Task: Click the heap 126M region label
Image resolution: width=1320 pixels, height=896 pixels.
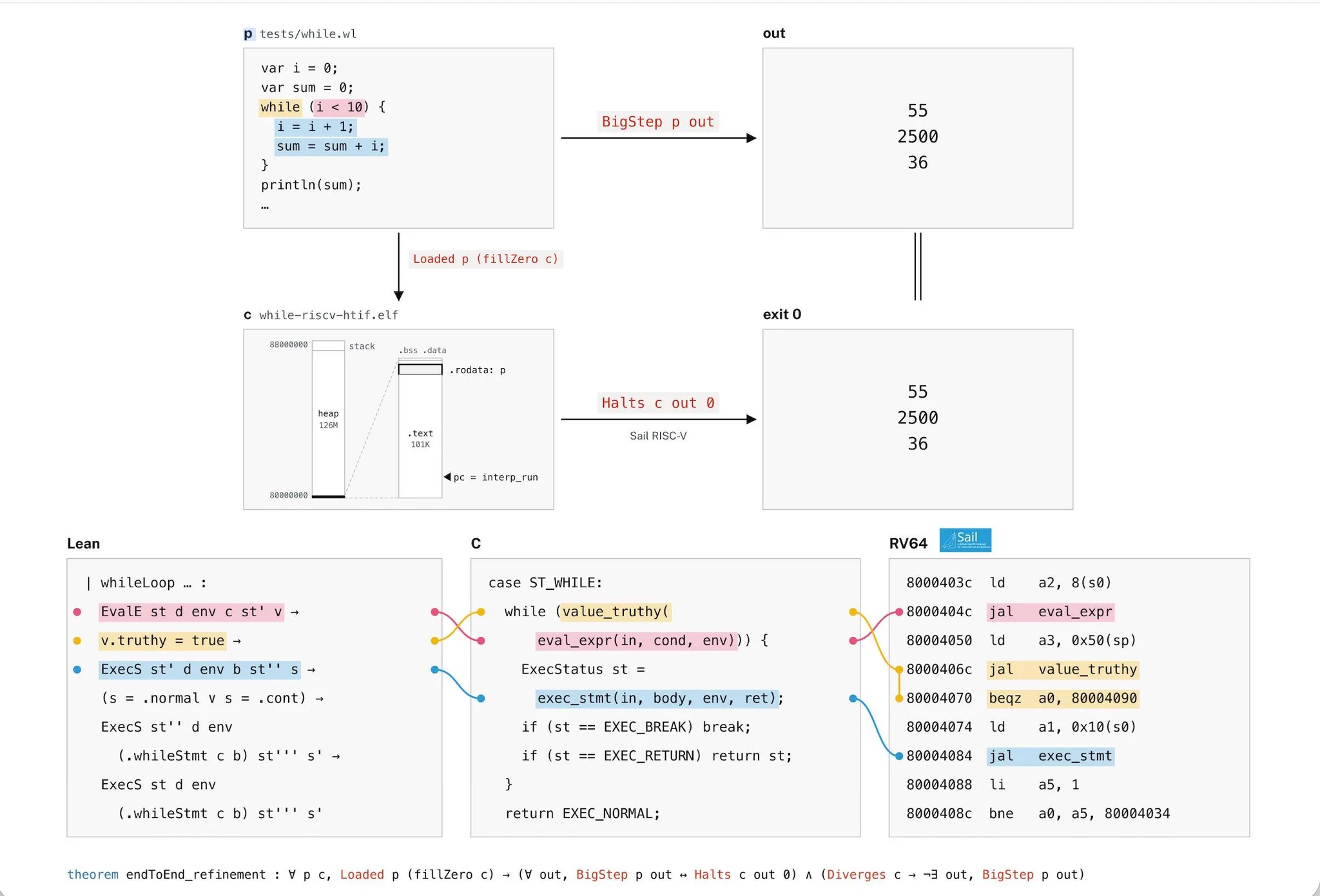Action: [328, 419]
